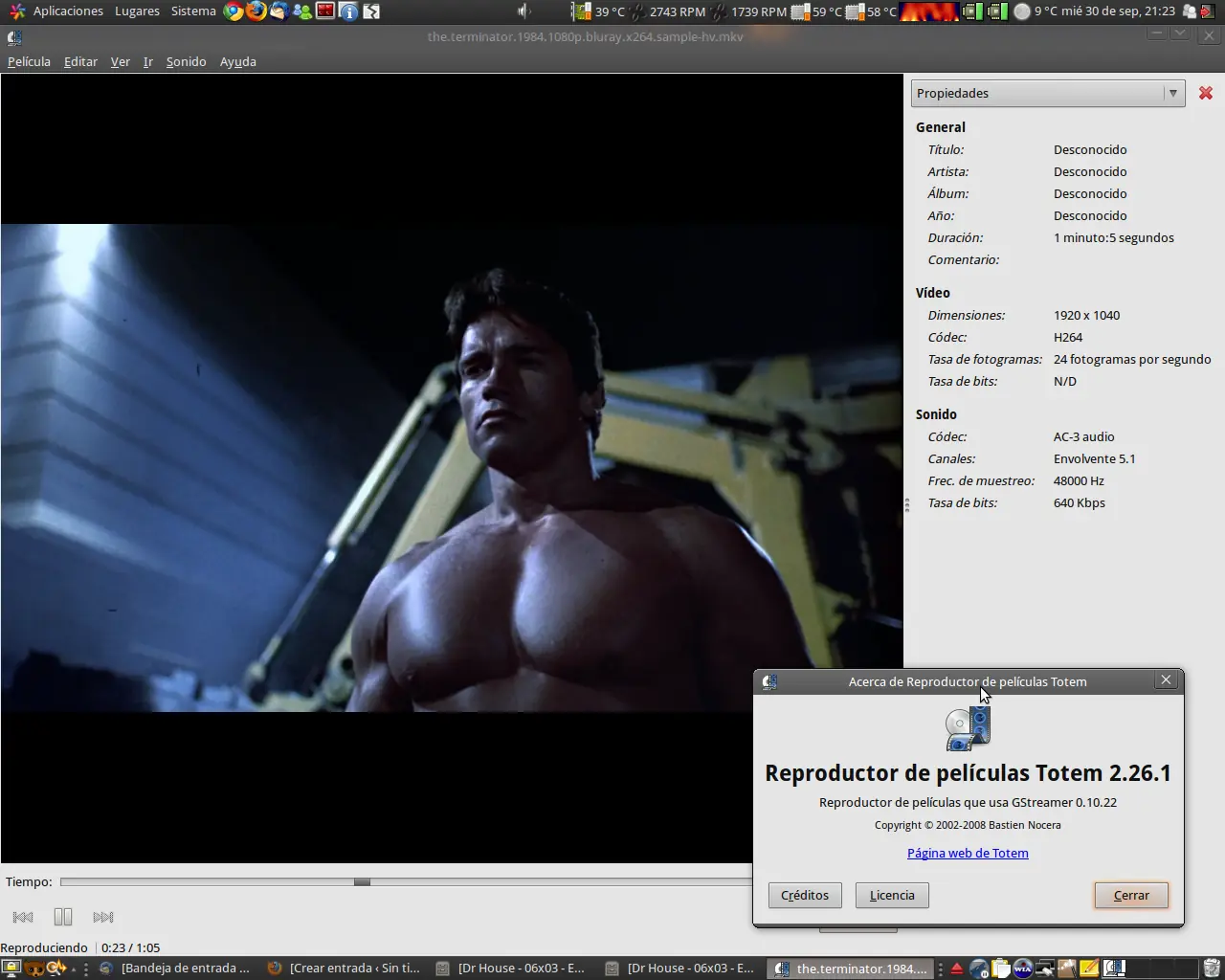The width and height of the screenshot is (1225, 980).
Task: Open the Lugares panel menu
Action: [x=137, y=11]
